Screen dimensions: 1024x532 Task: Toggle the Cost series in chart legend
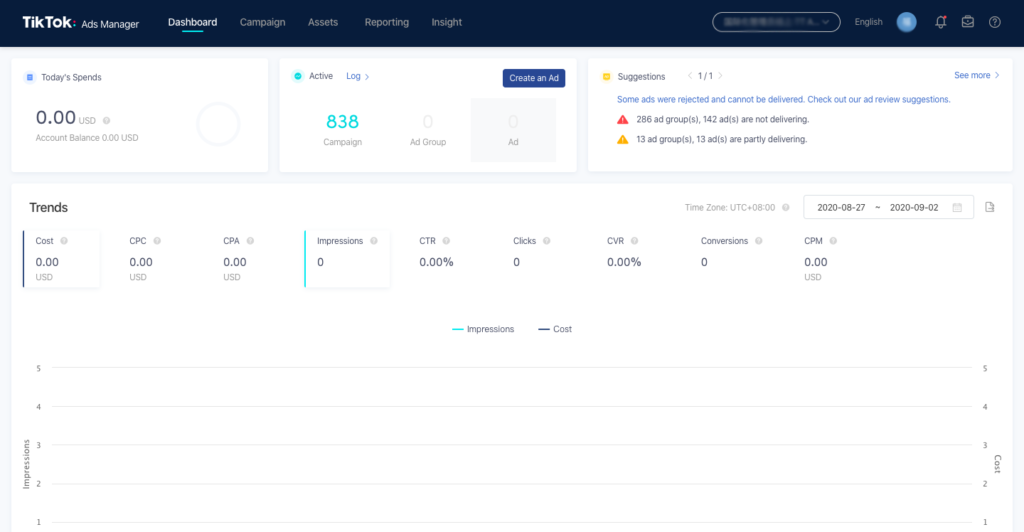(x=555, y=329)
